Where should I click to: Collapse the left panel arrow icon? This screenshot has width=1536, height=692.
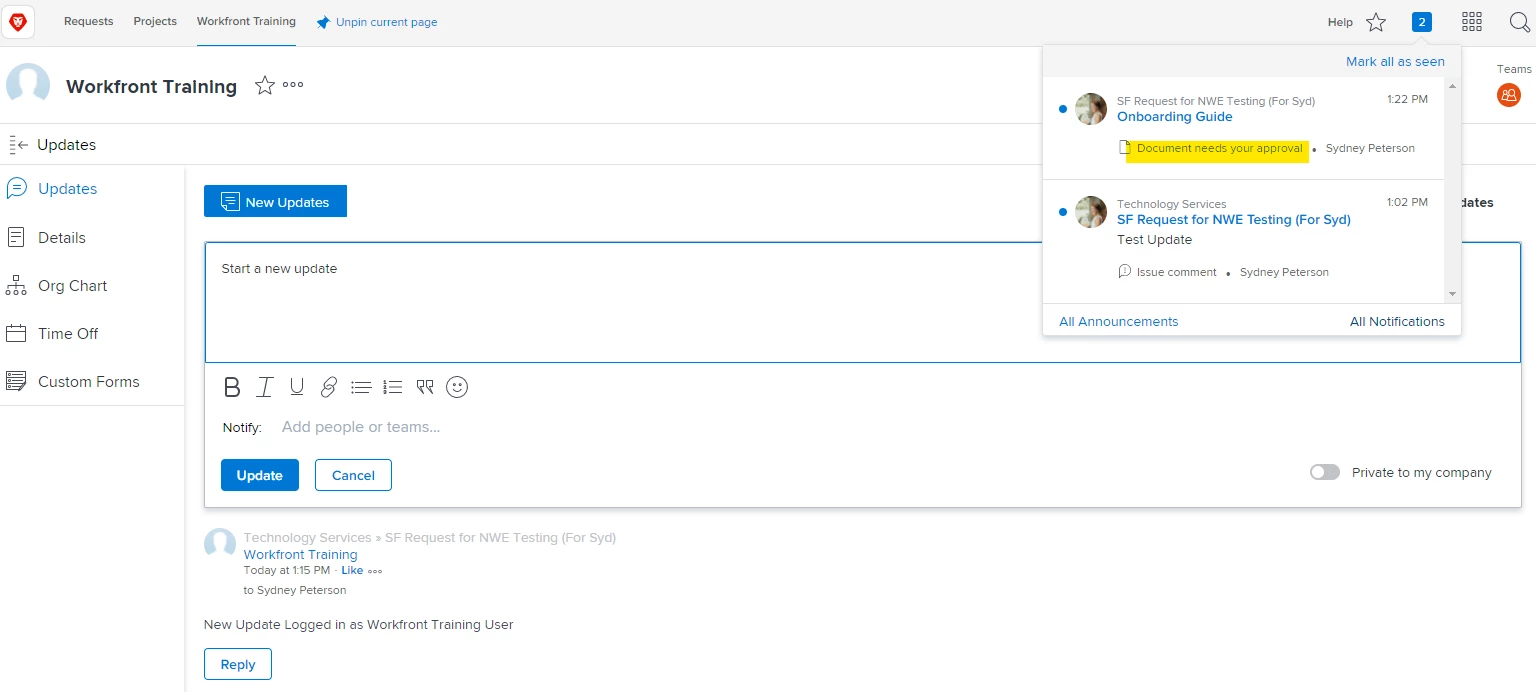18,145
